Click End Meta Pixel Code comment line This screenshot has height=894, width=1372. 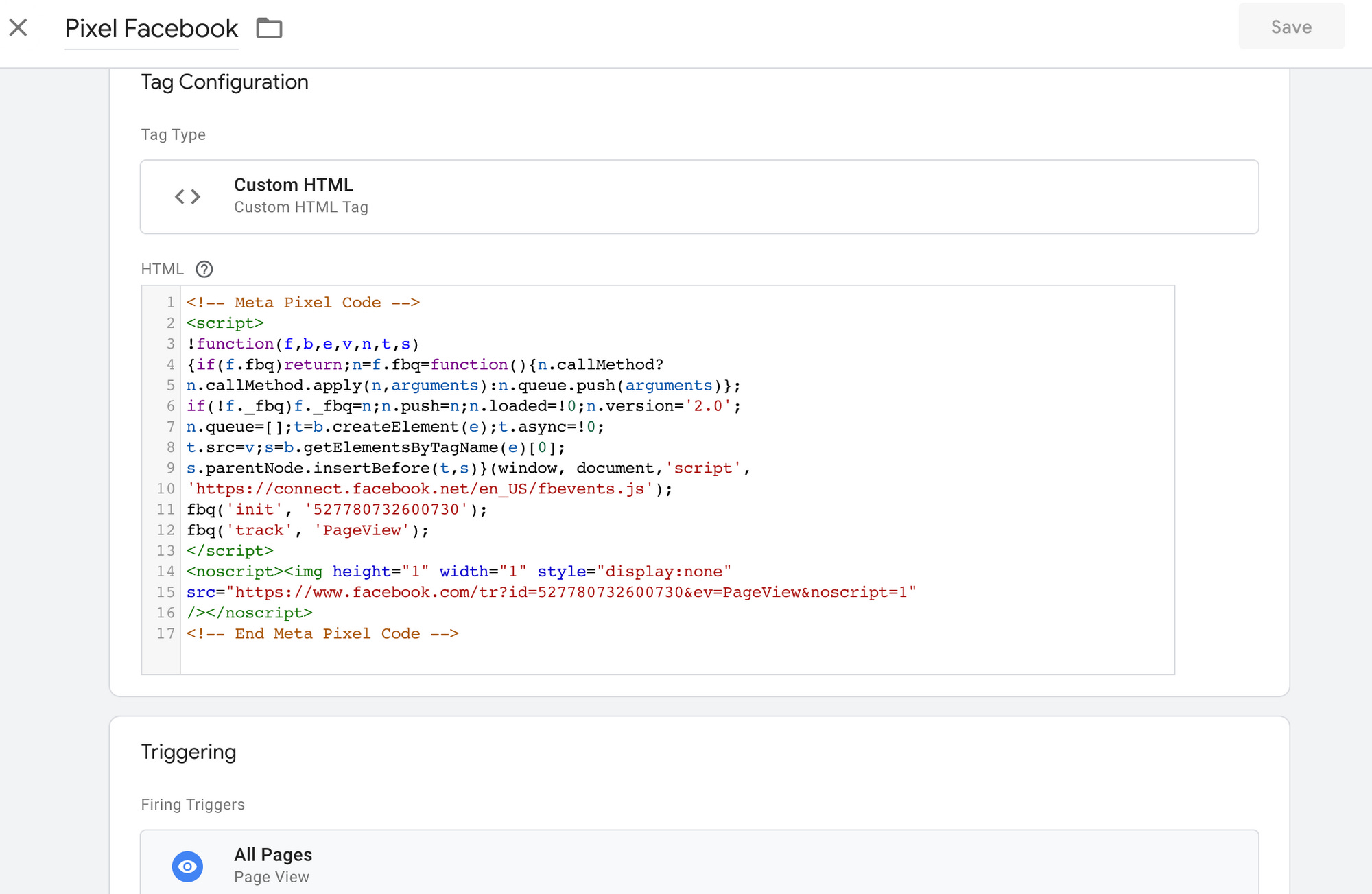coord(322,633)
